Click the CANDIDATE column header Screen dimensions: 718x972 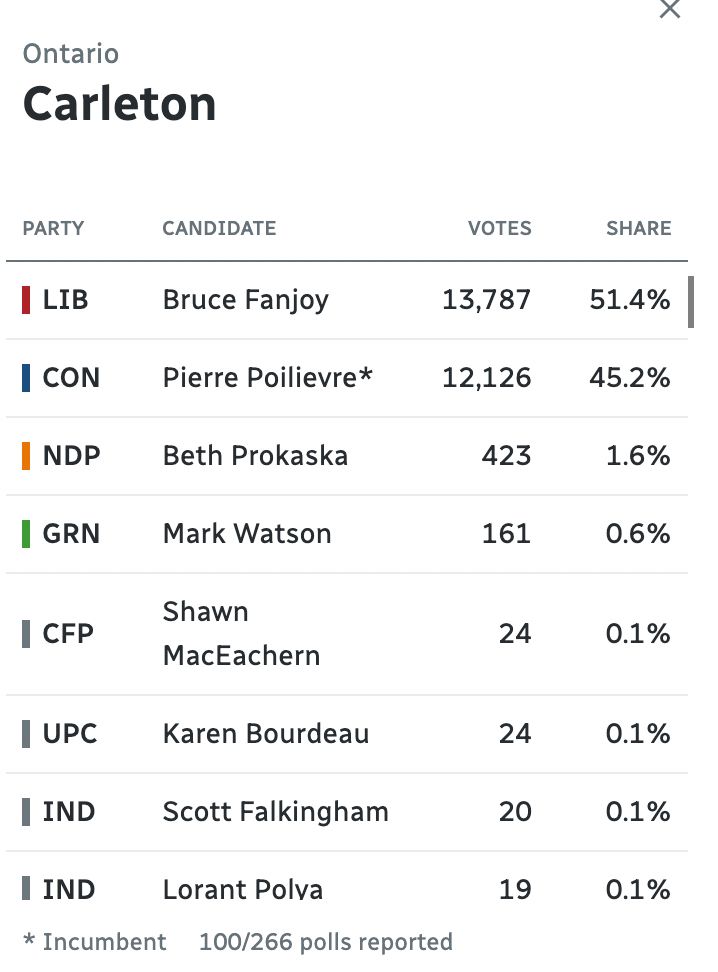click(x=219, y=229)
